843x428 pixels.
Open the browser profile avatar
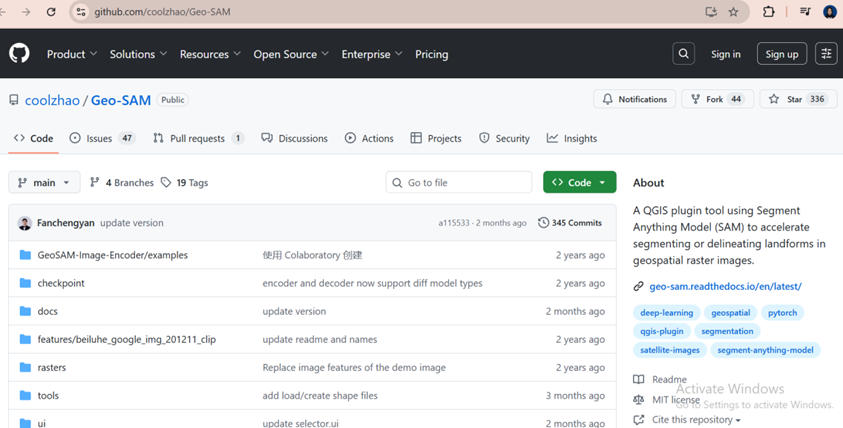(830, 12)
